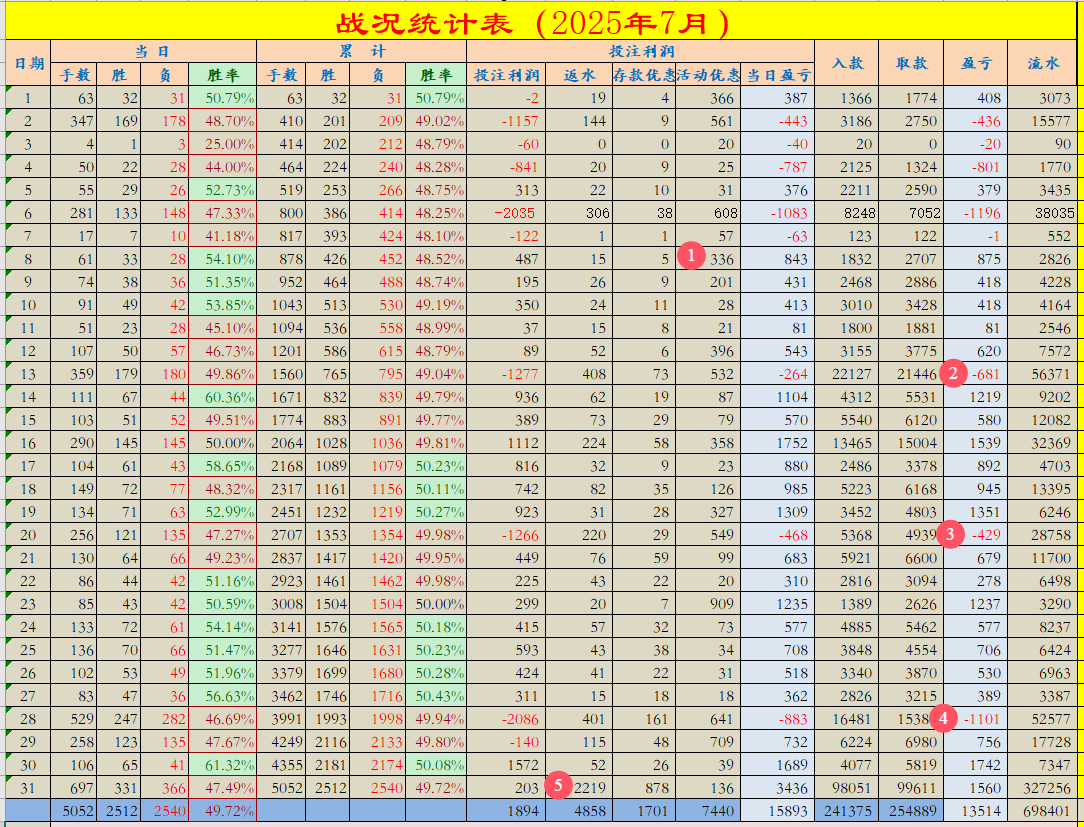1084x827 pixels.
Task: Click the red badge numbered 1
Action: click(691, 258)
